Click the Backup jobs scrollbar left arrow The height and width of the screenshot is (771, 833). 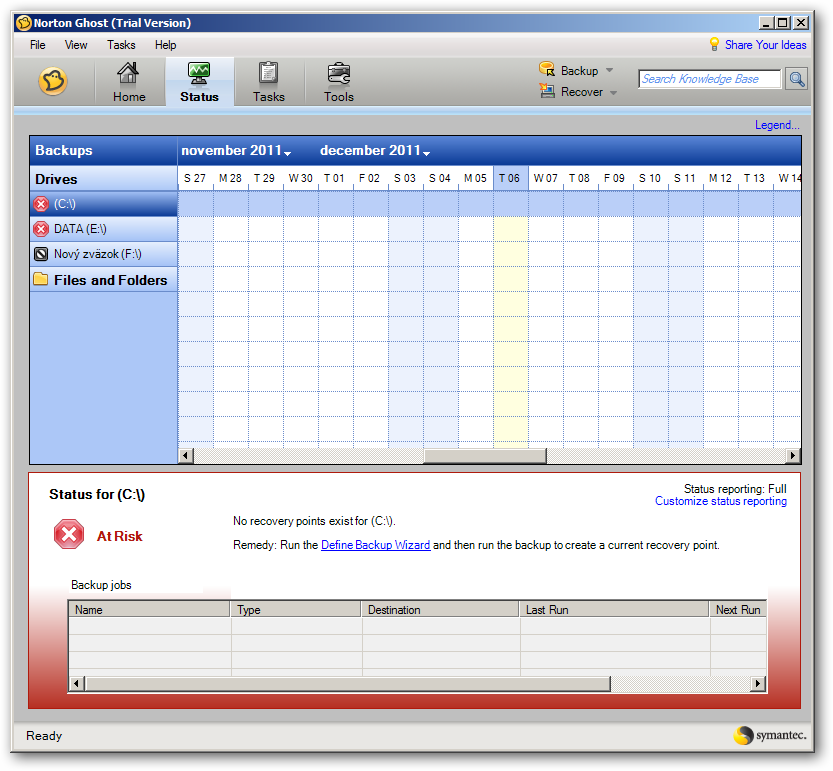tap(76, 683)
